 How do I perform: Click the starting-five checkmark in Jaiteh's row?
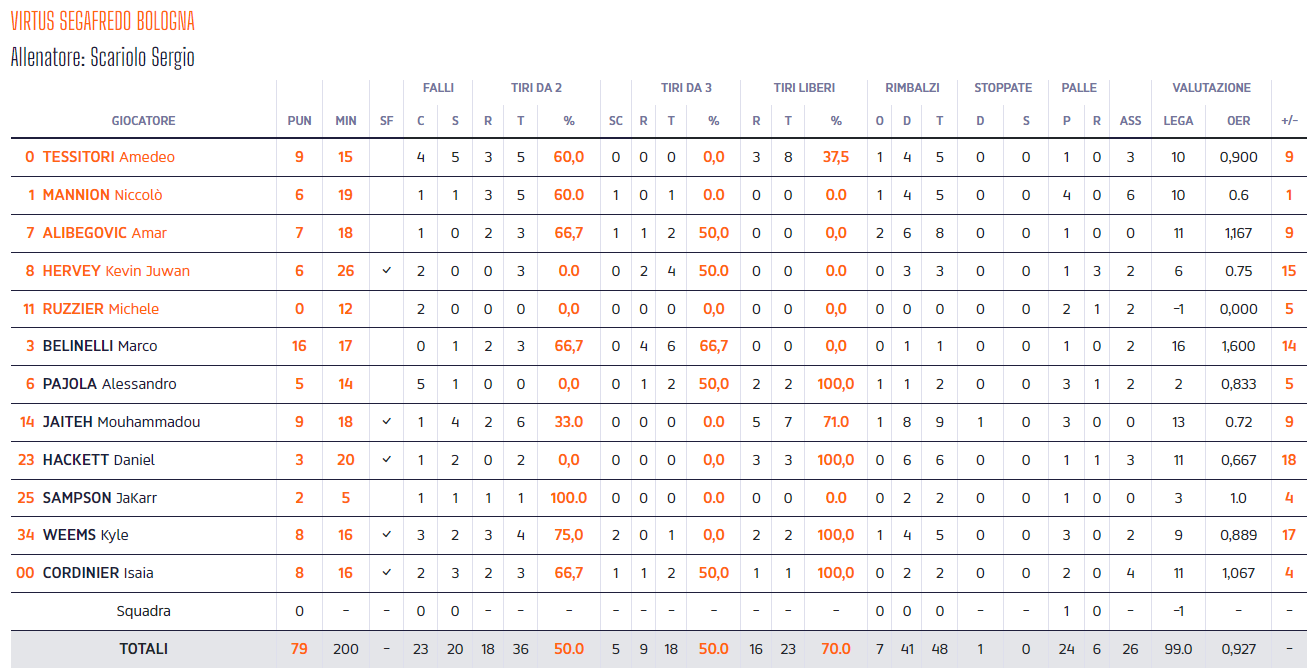386,422
